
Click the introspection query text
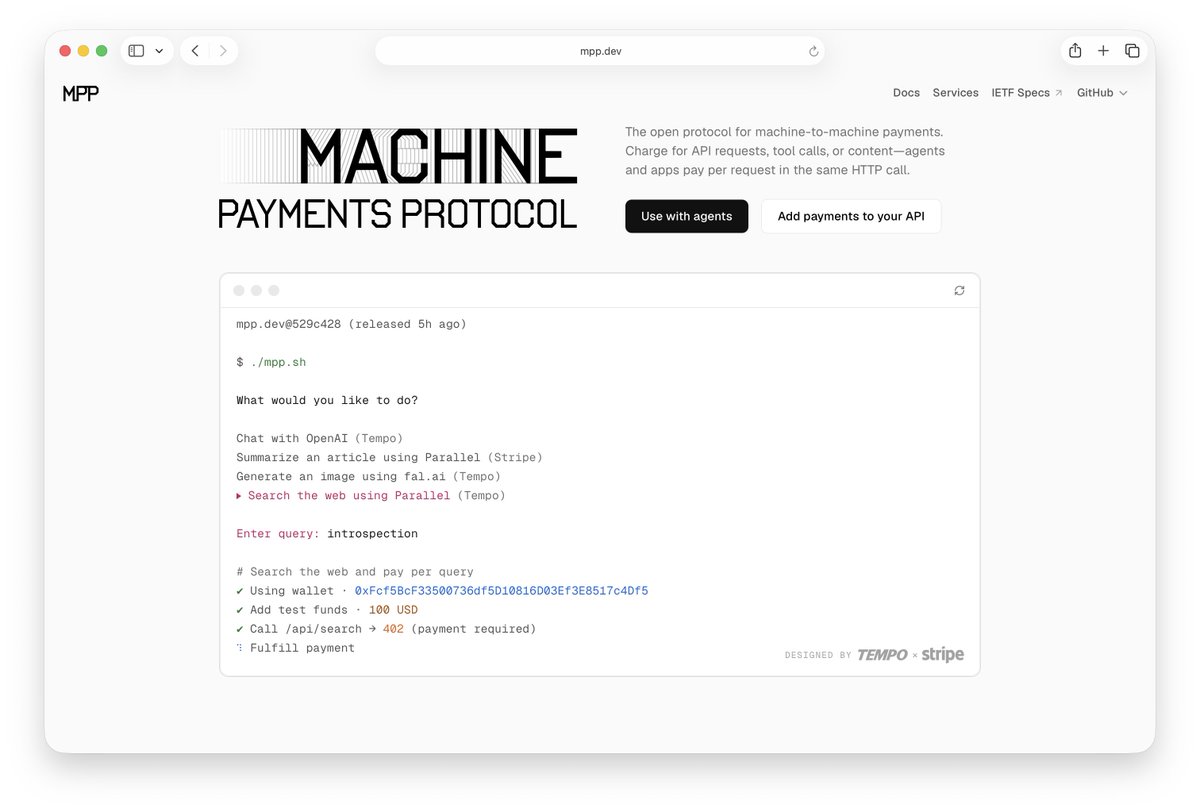pos(372,533)
